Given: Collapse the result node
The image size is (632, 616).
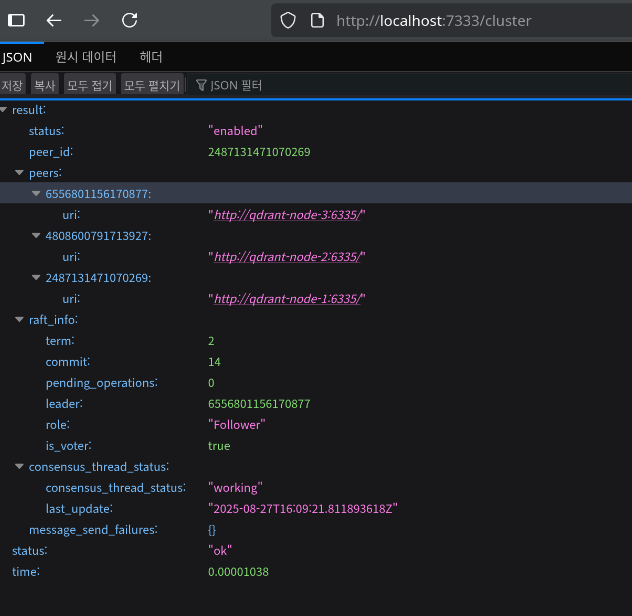Looking at the screenshot, I should [4, 110].
